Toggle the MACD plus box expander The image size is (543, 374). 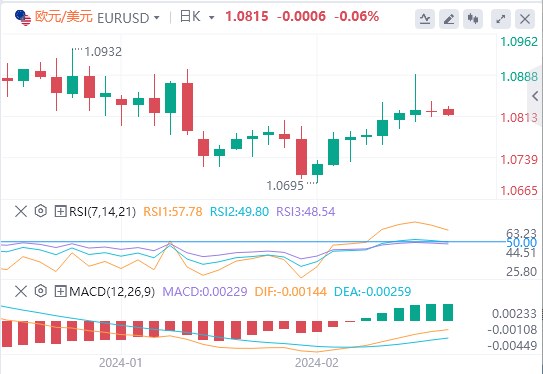[60, 291]
